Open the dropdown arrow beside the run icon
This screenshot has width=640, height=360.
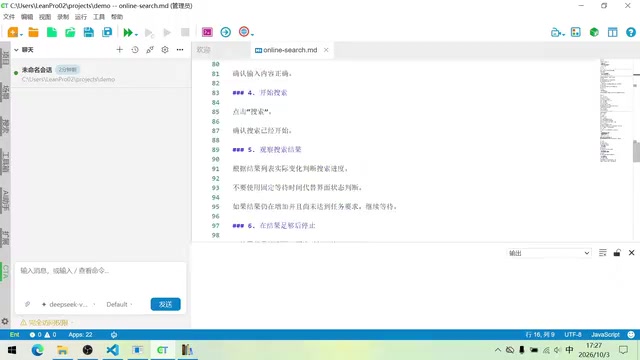(136, 34)
